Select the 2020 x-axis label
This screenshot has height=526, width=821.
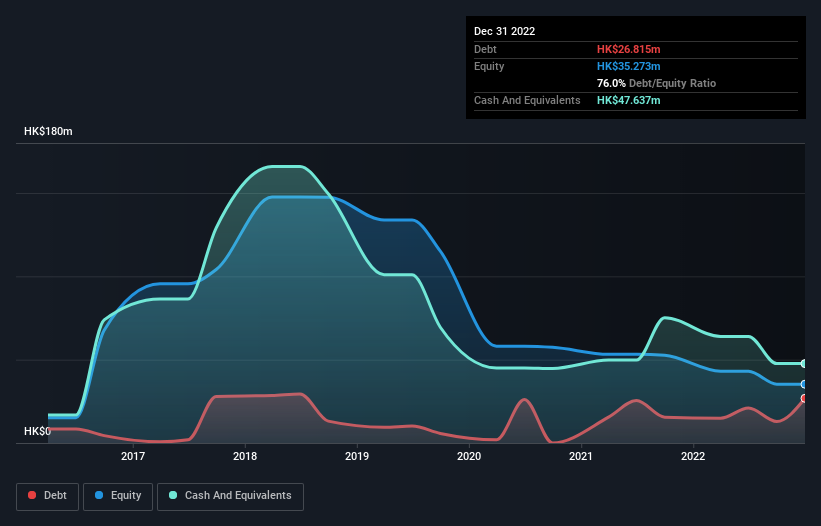(x=469, y=456)
